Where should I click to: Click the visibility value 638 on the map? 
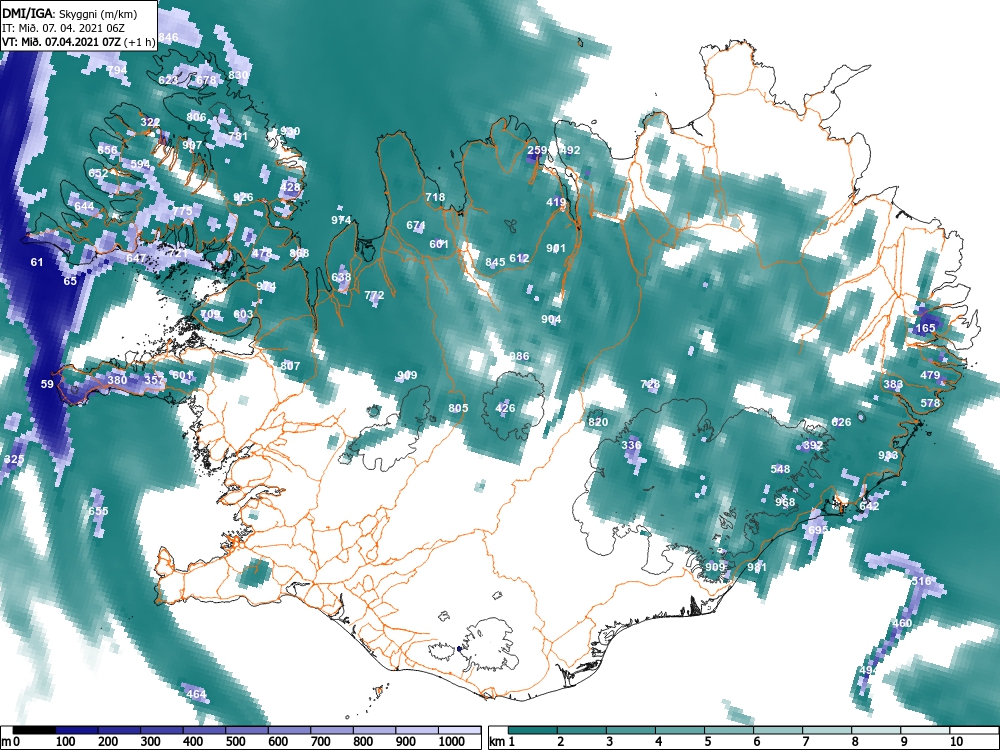(341, 277)
